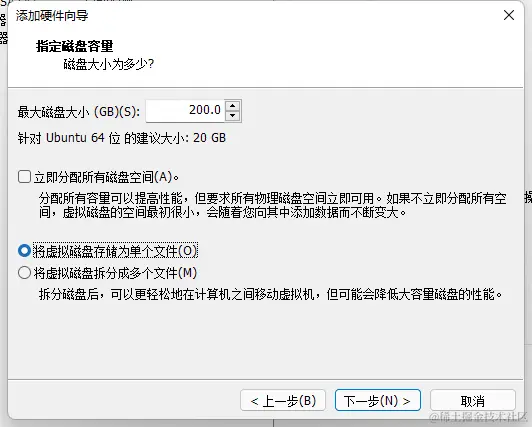Viewport: 532px width, 427px height.
Task: Cancel the wizard with the 取消 button
Action: coord(473,401)
